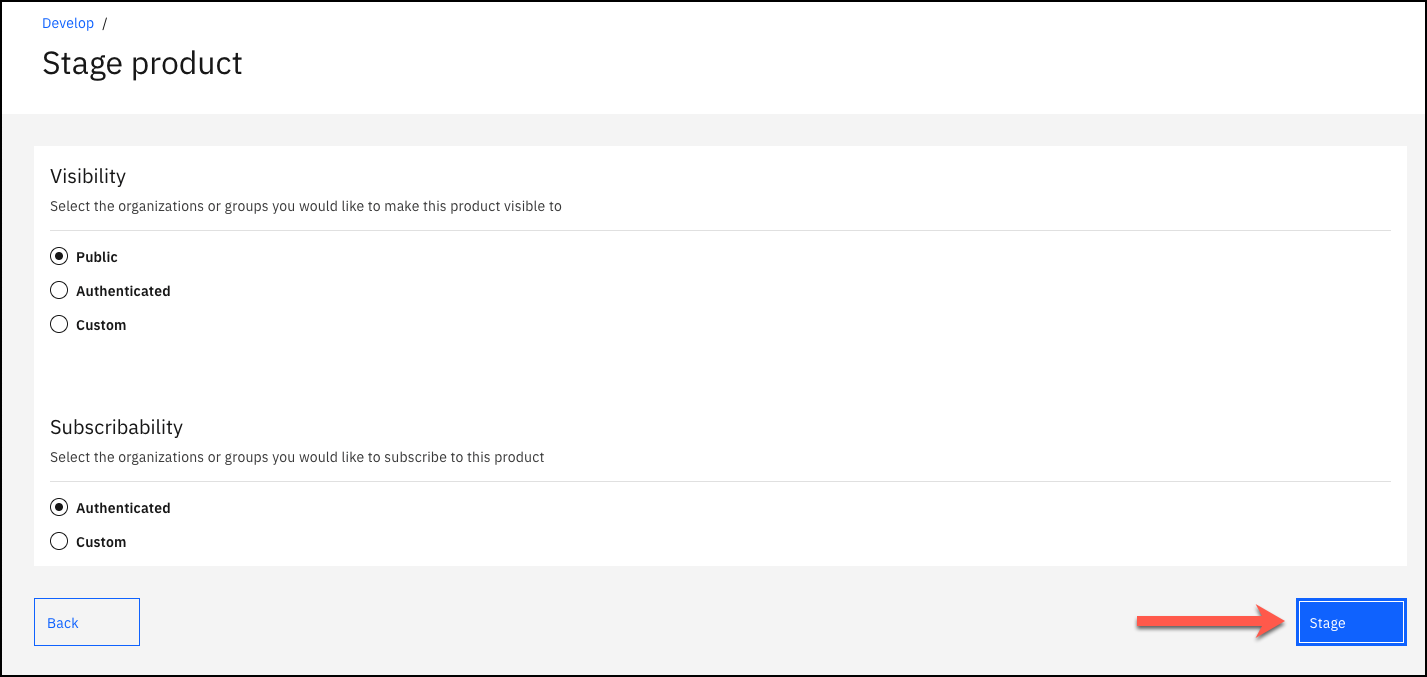Choose Custom radio under Subscribability
Viewport: 1427px width, 677px height.
[x=59, y=542]
